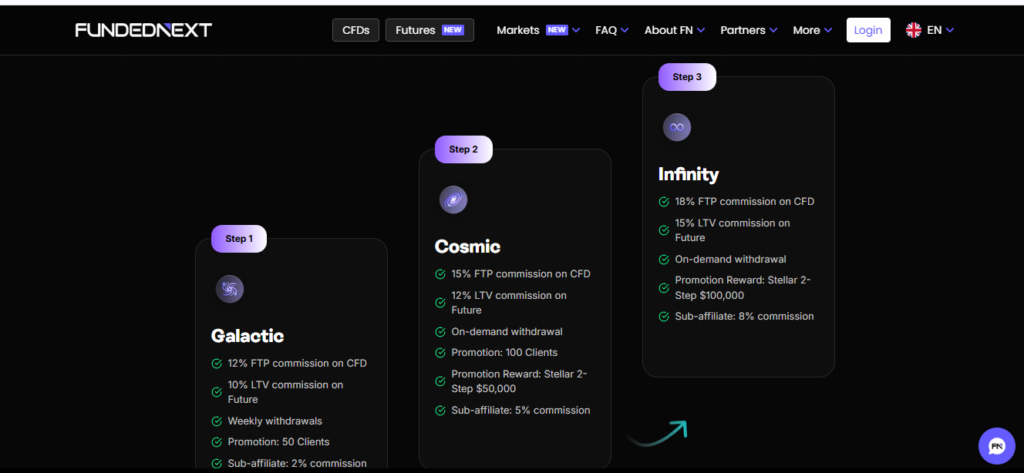Click checkmark next to Promotion: 100 Clients

440,352
